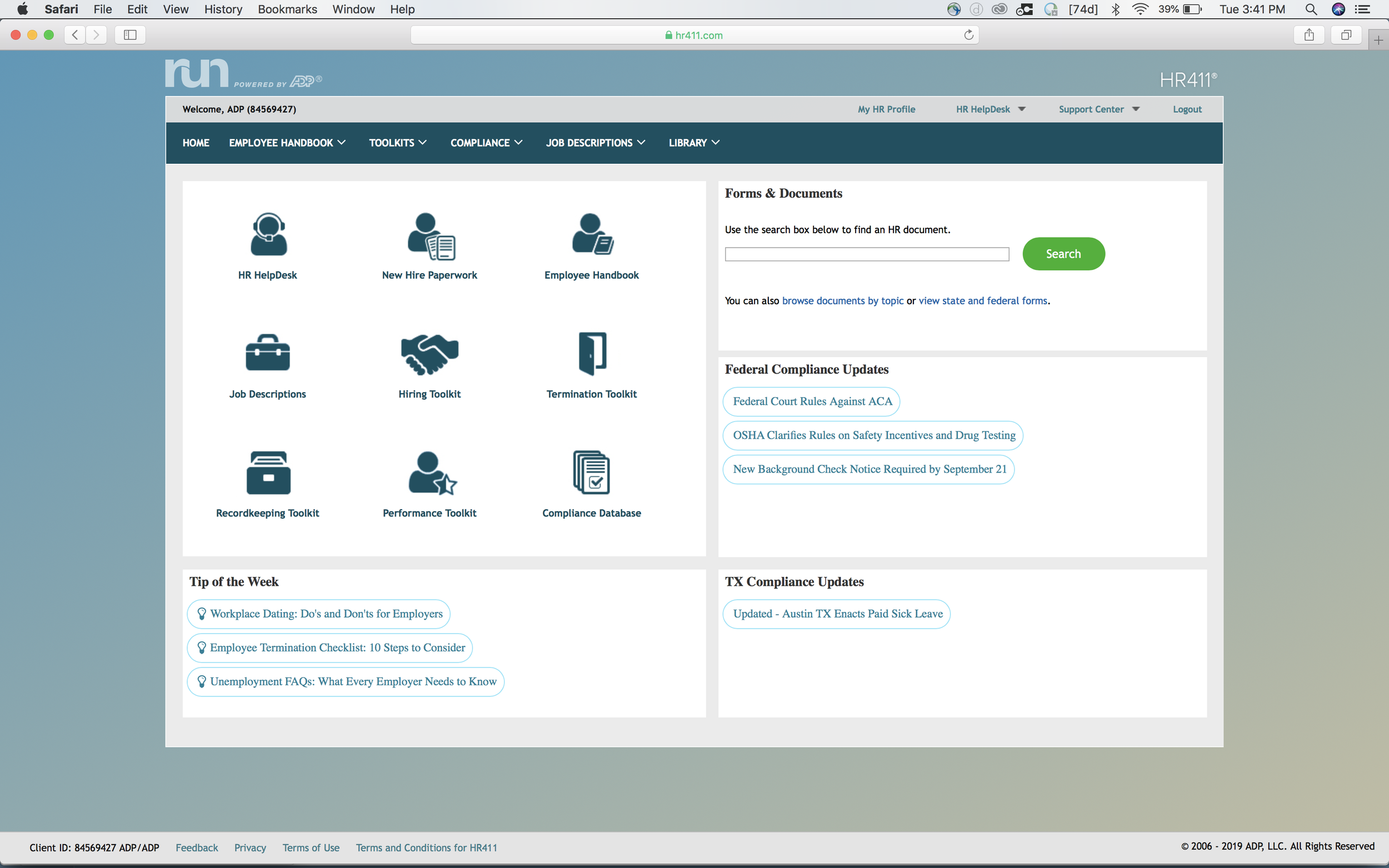Click the Safari address bar

pos(695,35)
